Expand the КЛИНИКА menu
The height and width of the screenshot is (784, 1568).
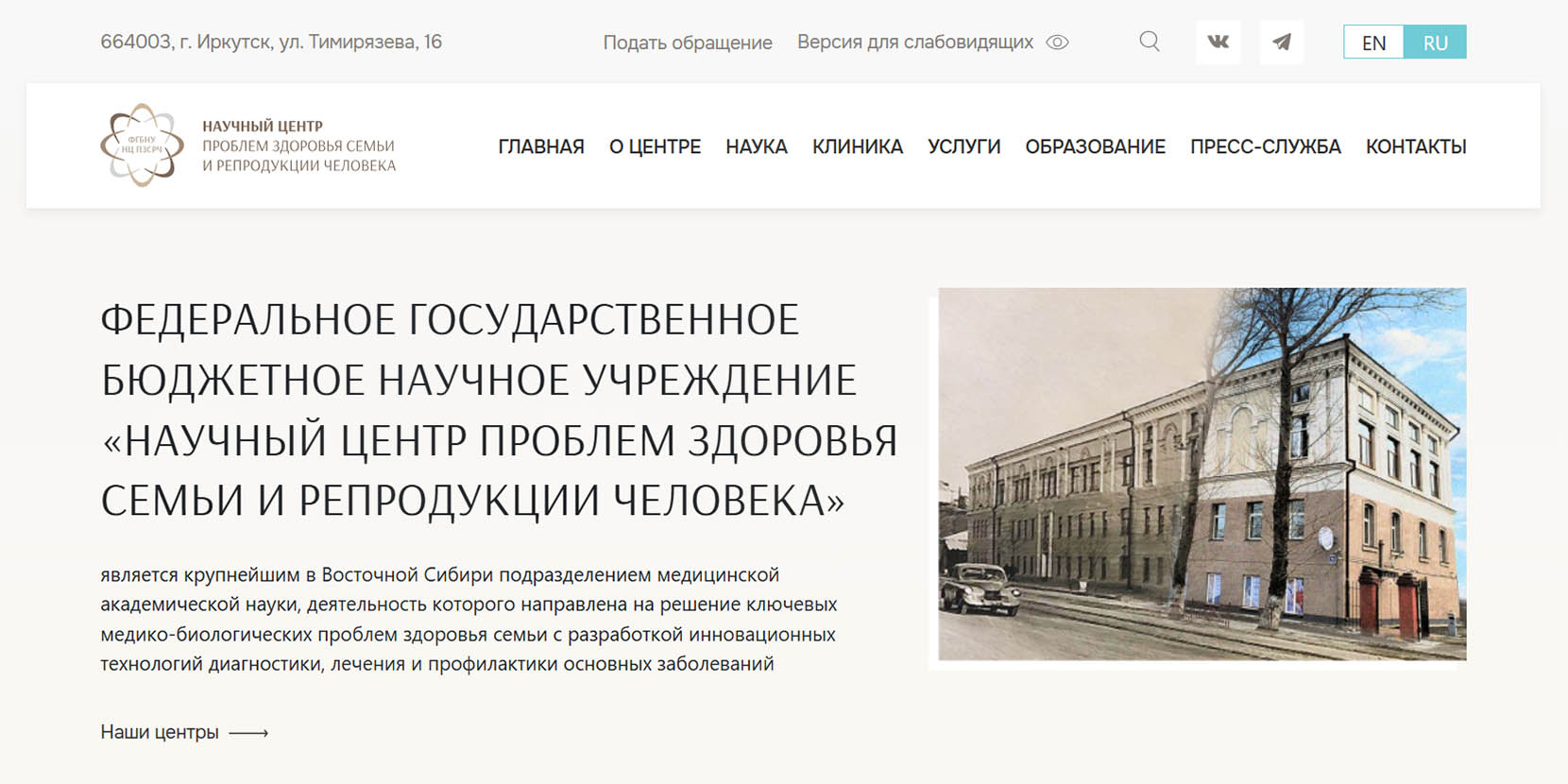857,146
